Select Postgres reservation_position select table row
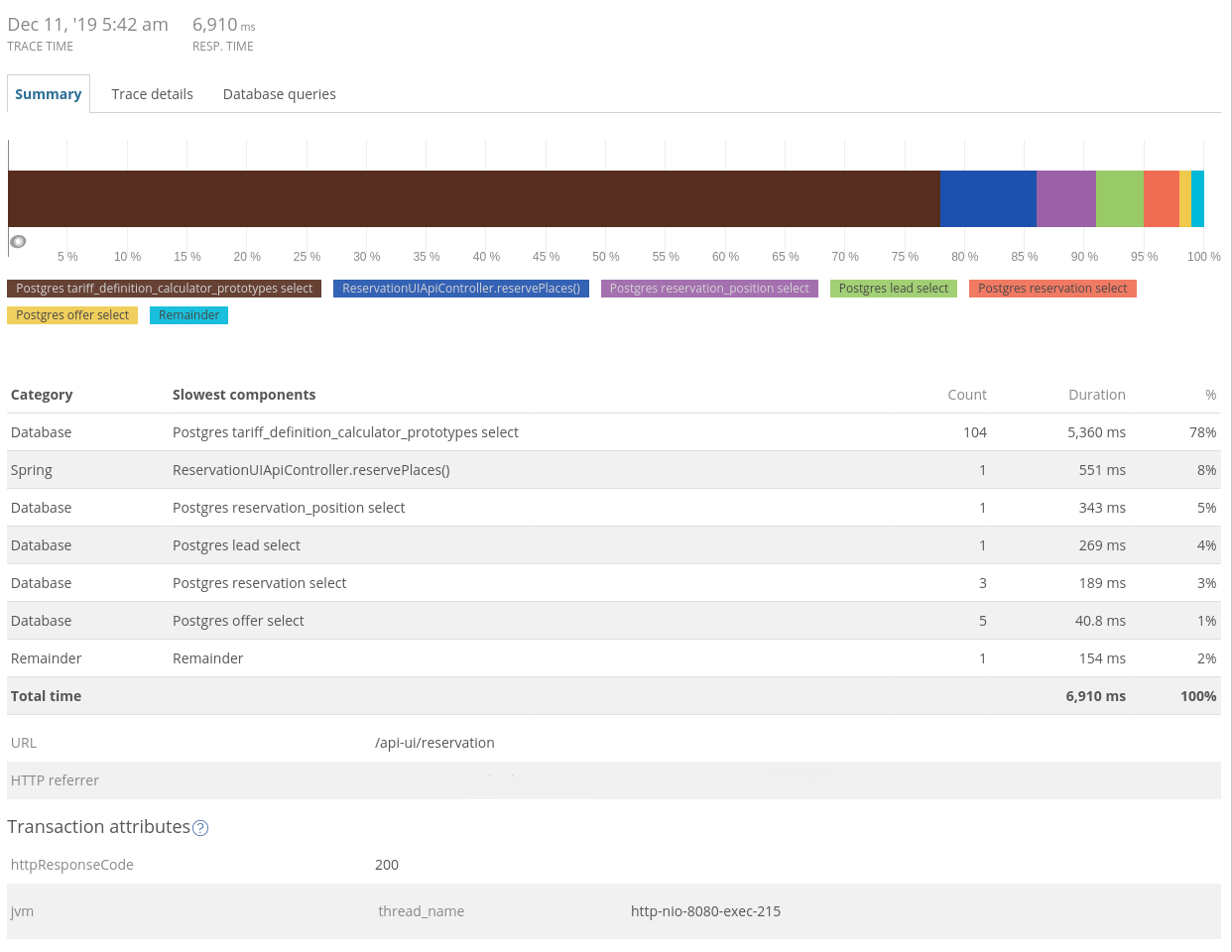 coord(614,508)
